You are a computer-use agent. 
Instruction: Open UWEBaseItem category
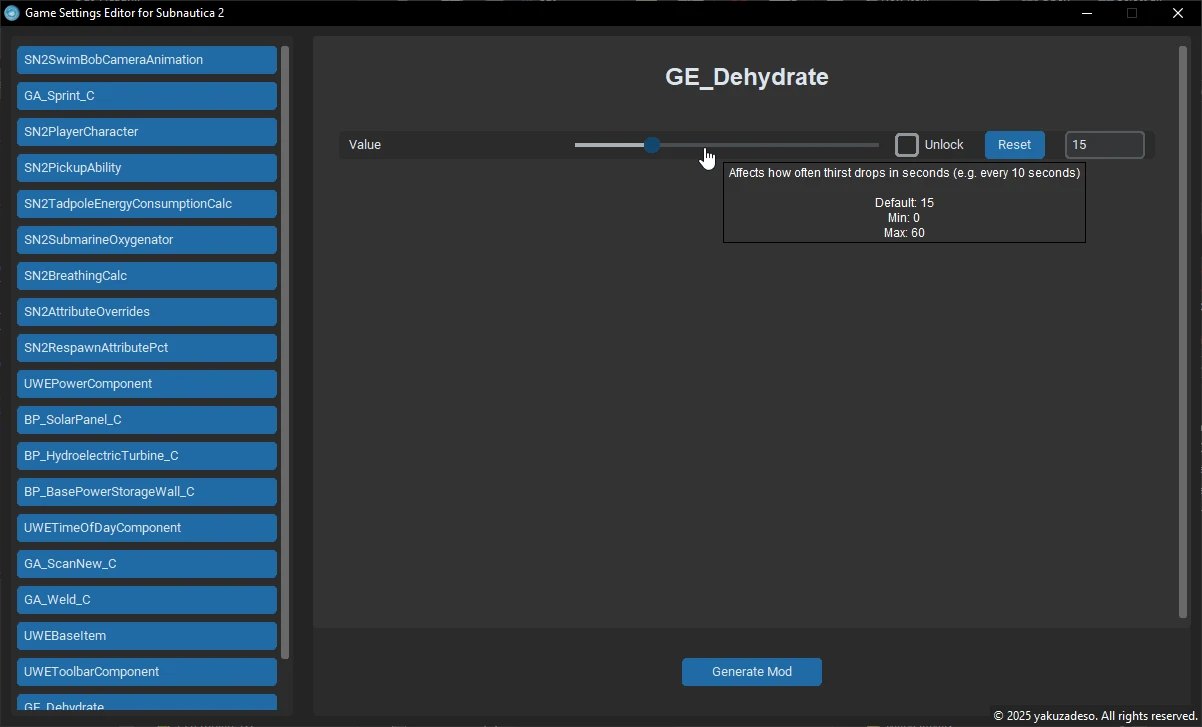(x=146, y=636)
